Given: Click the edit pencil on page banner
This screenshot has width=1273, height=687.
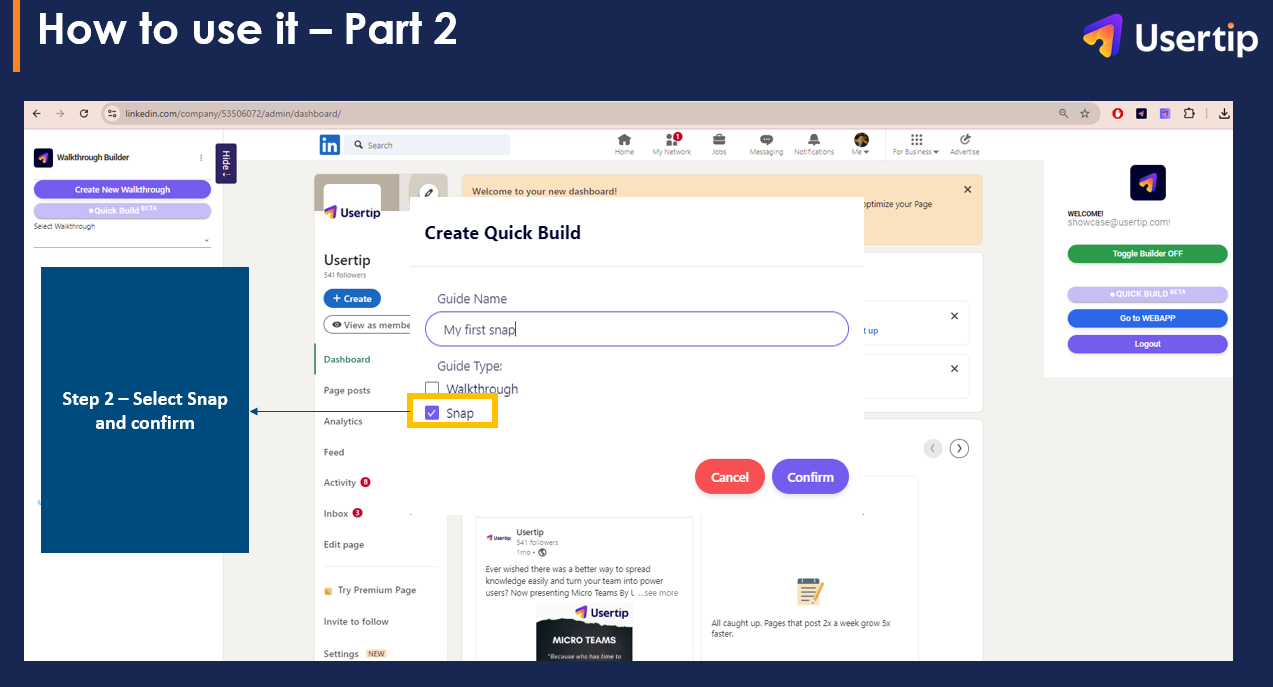Looking at the screenshot, I should point(428,192).
